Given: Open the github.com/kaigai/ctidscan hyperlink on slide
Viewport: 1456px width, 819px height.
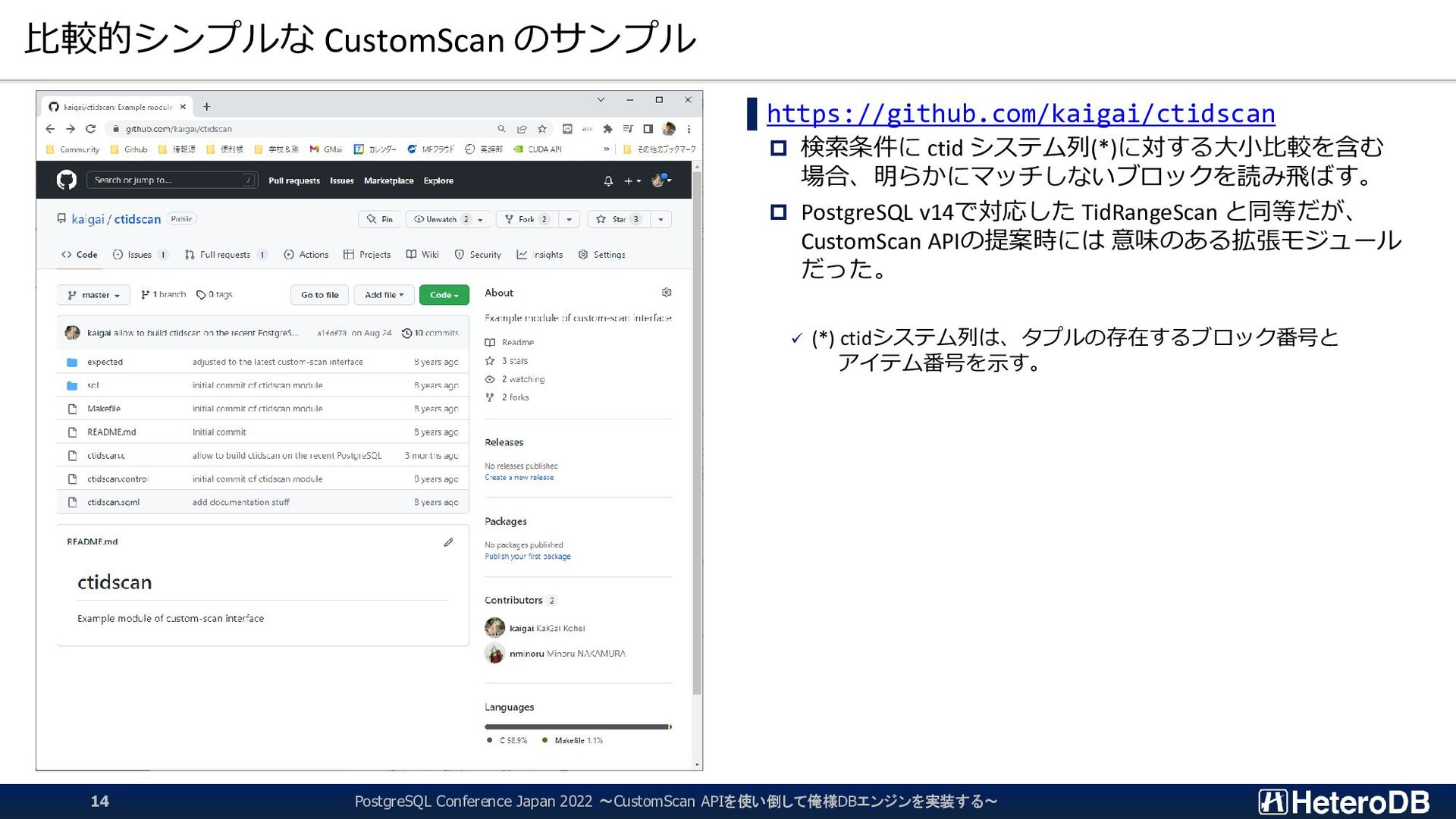Looking at the screenshot, I should click(x=1020, y=114).
